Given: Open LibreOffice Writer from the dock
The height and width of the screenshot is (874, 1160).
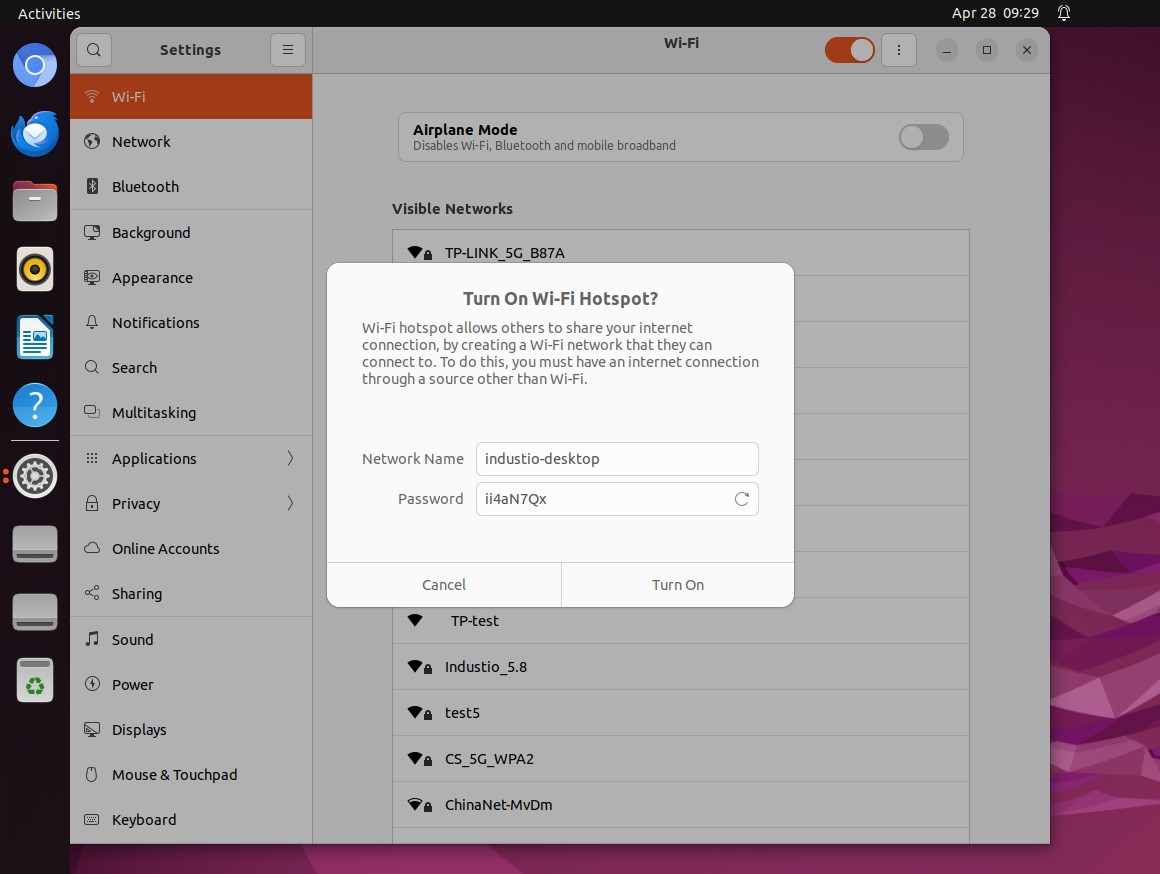Looking at the screenshot, I should pyautogui.click(x=35, y=338).
